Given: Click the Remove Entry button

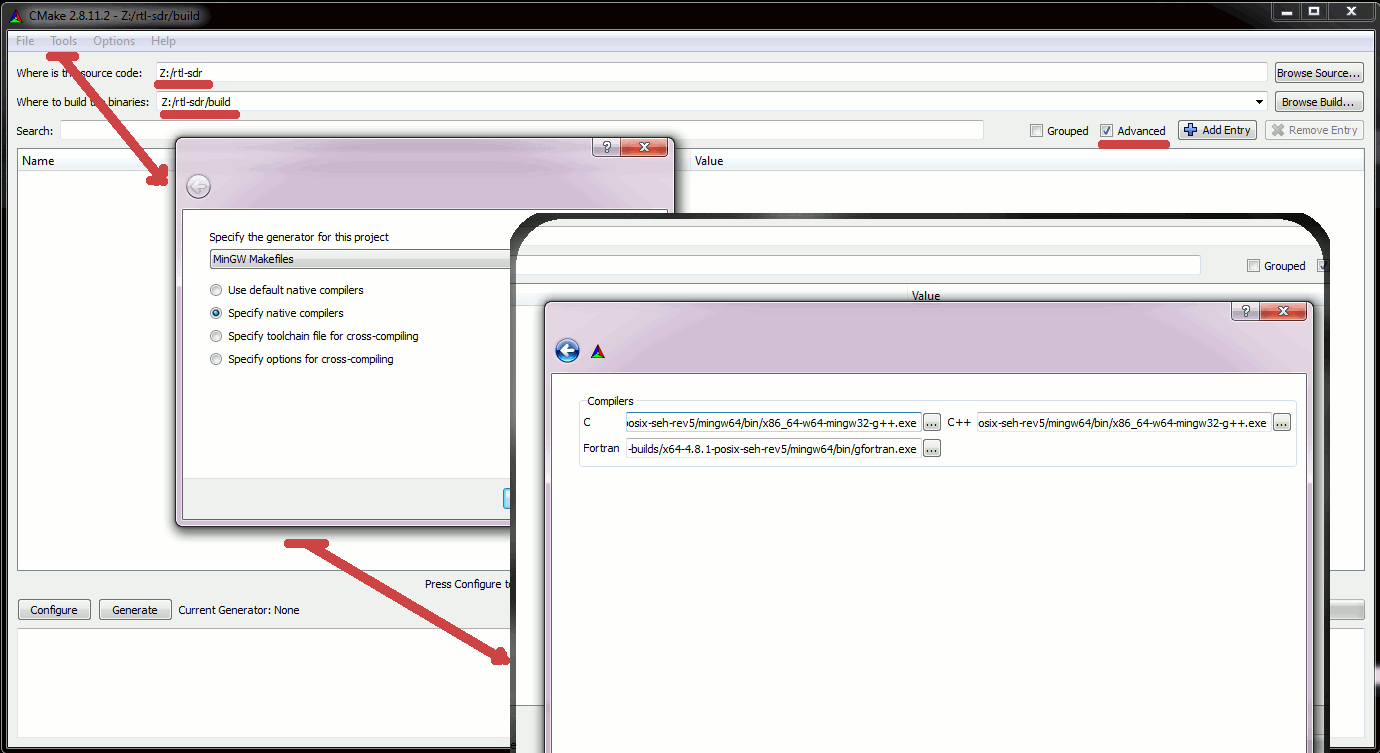Looking at the screenshot, I should coord(1314,130).
